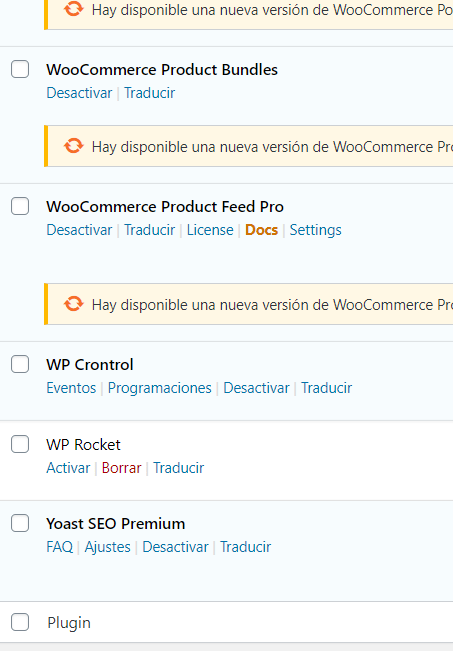Tick the Yoast SEO Premium checkbox
Screen dimensions: 453x651
pyautogui.click(x=20, y=523)
